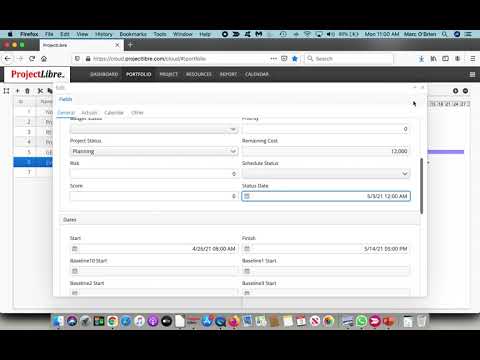Click the fullscreen expand icon in grid toolbar
Image resolution: width=480 pixels, height=360 pixels.
6,91
